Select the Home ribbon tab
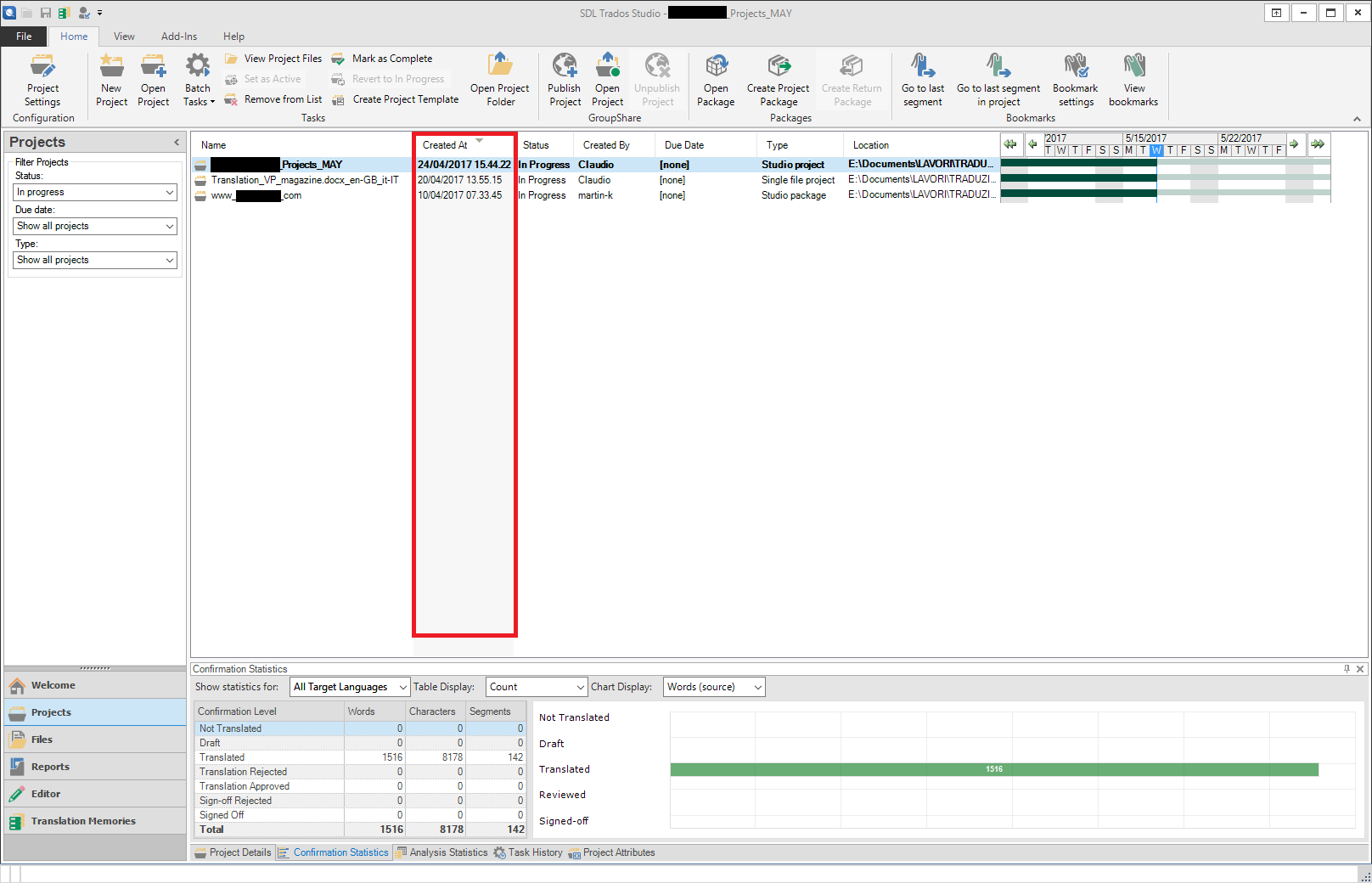Viewport: 1372px width, 883px height. (74, 37)
